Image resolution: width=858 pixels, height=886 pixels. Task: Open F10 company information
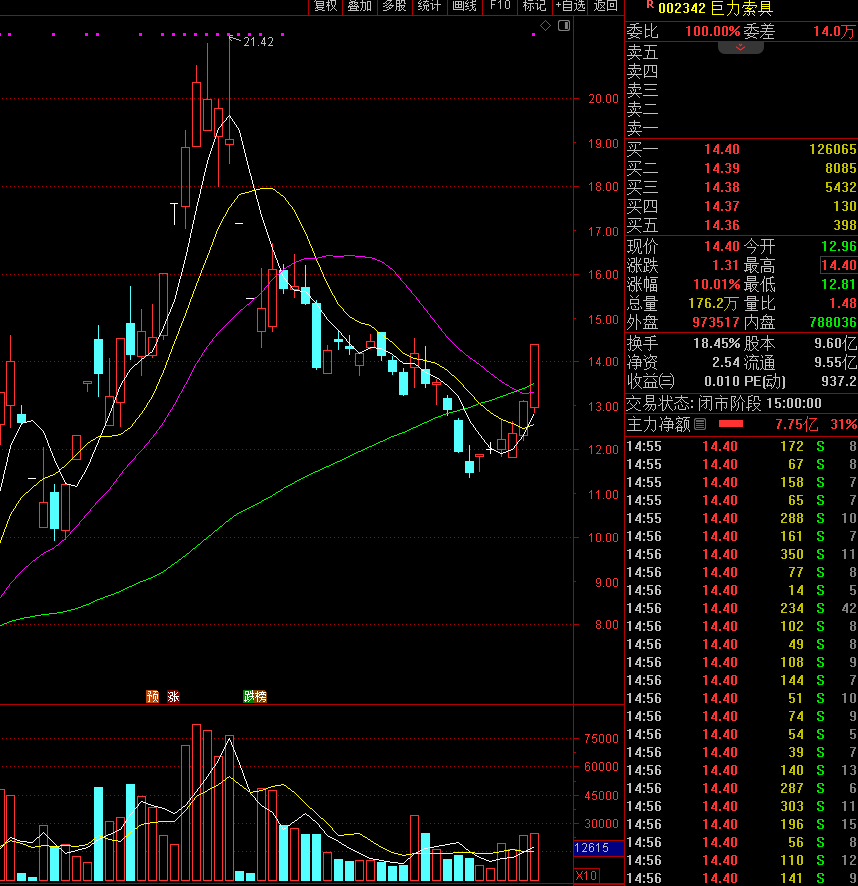pos(500,6)
